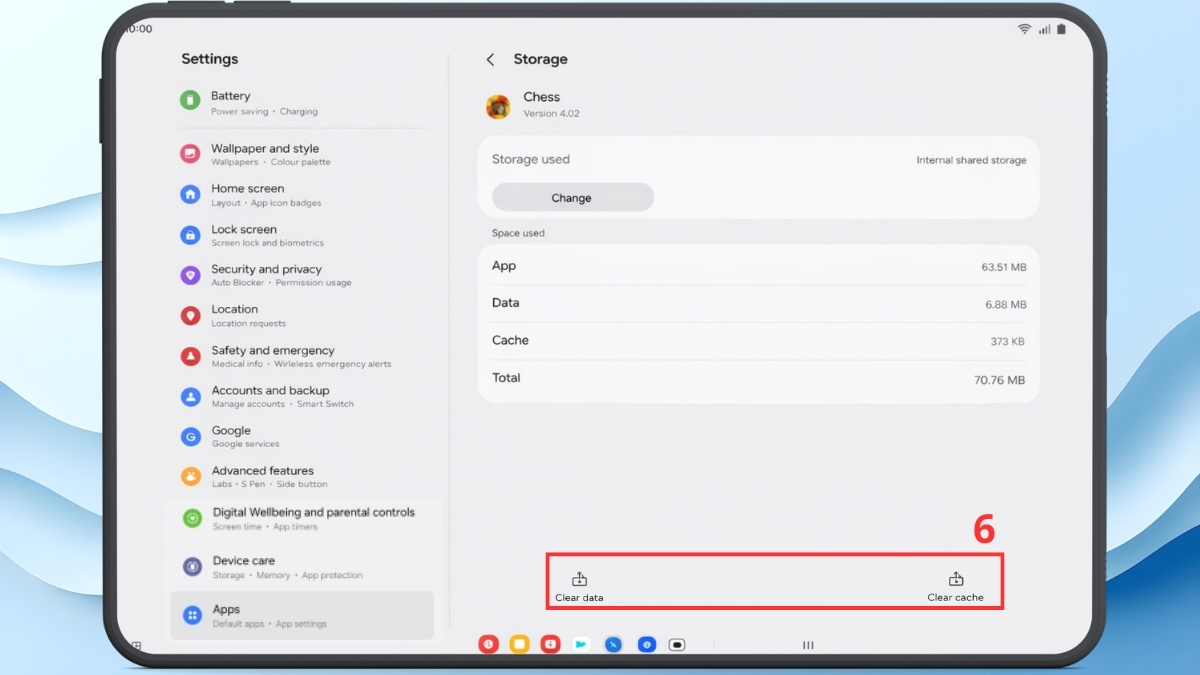Viewport: 1200px width, 675px height.
Task: Open the black-and-white taskbar app icon
Action: [x=677, y=645]
